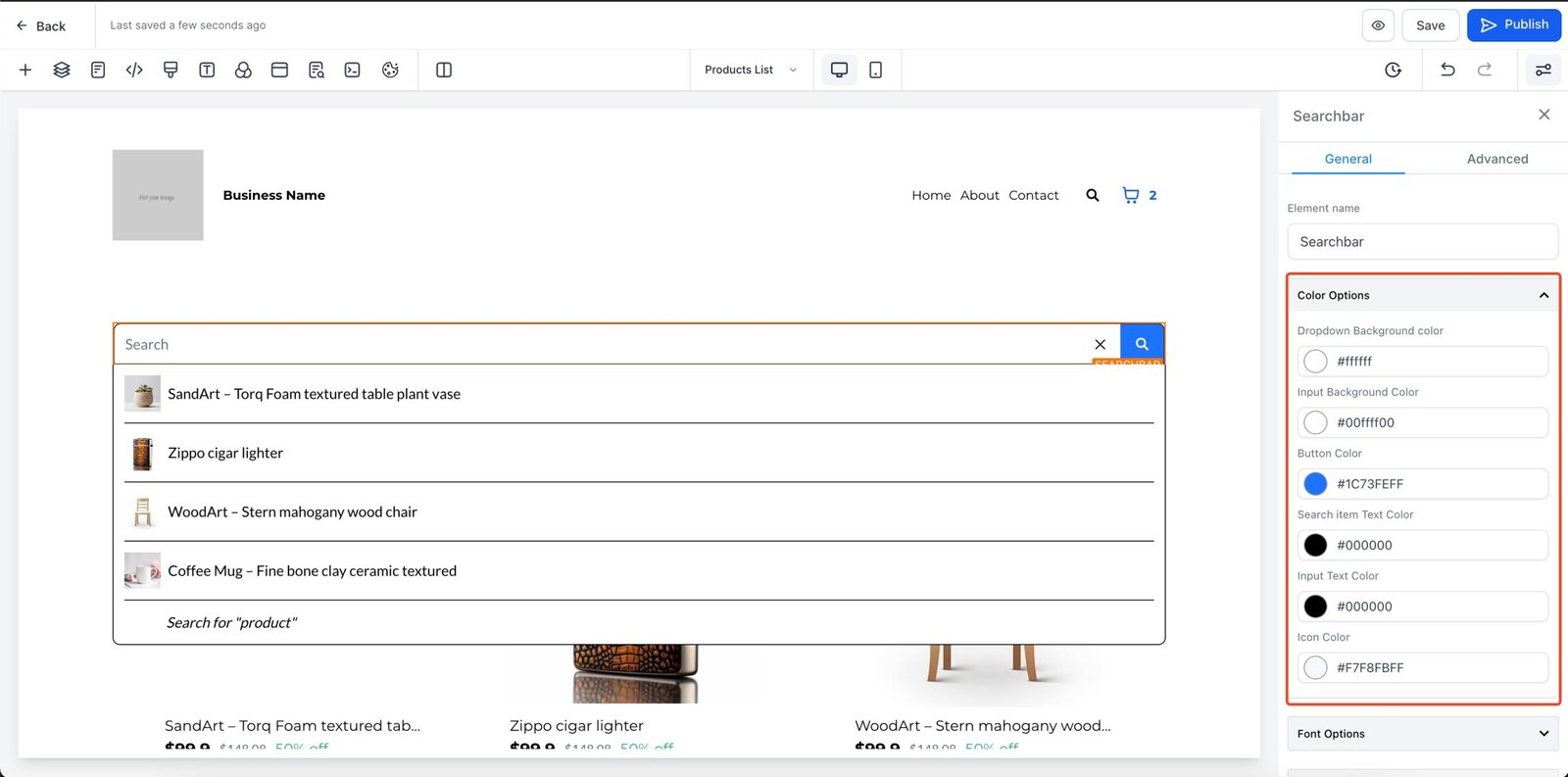Click the Save button
This screenshot has width=1568, height=777.
1430,25
